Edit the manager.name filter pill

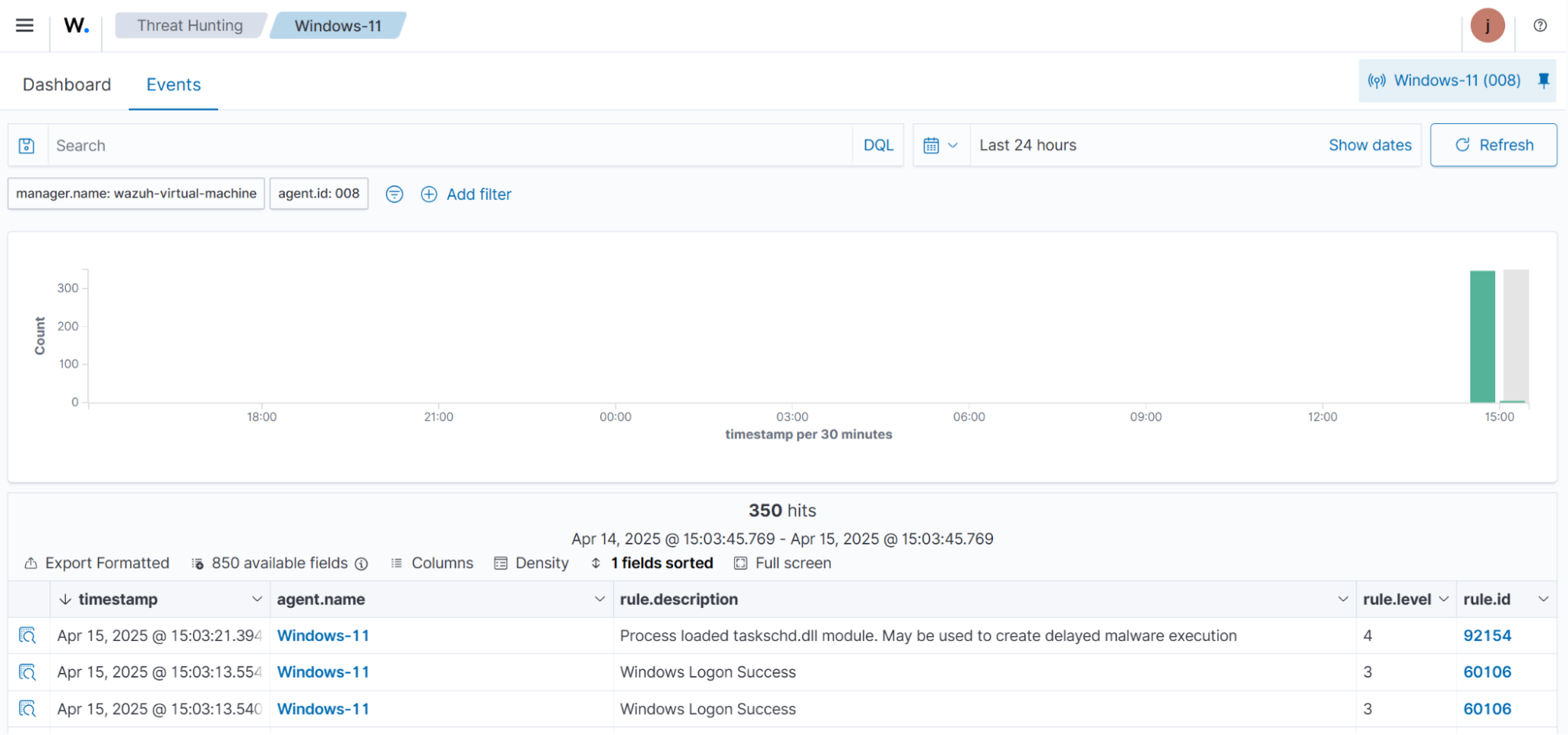pos(136,194)
